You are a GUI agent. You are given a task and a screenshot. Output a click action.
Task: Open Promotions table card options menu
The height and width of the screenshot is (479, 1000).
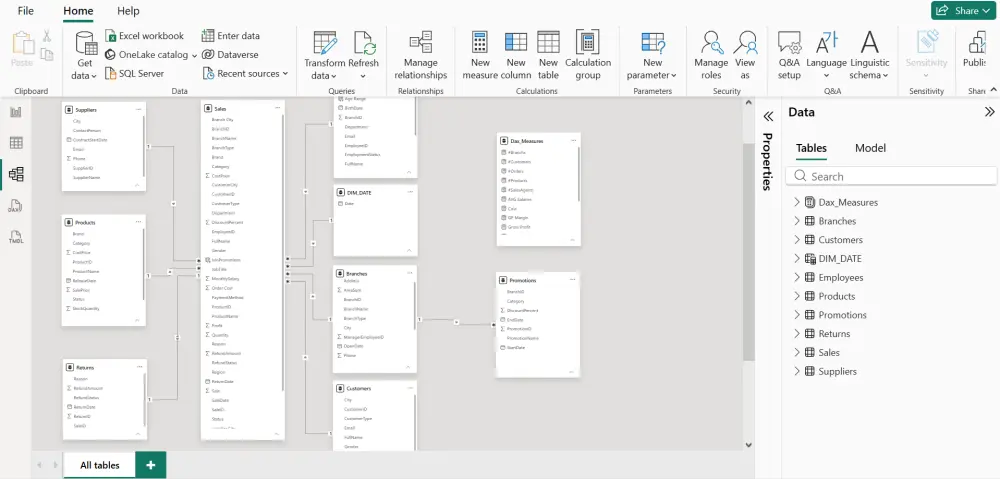click(x=573, y=280)
